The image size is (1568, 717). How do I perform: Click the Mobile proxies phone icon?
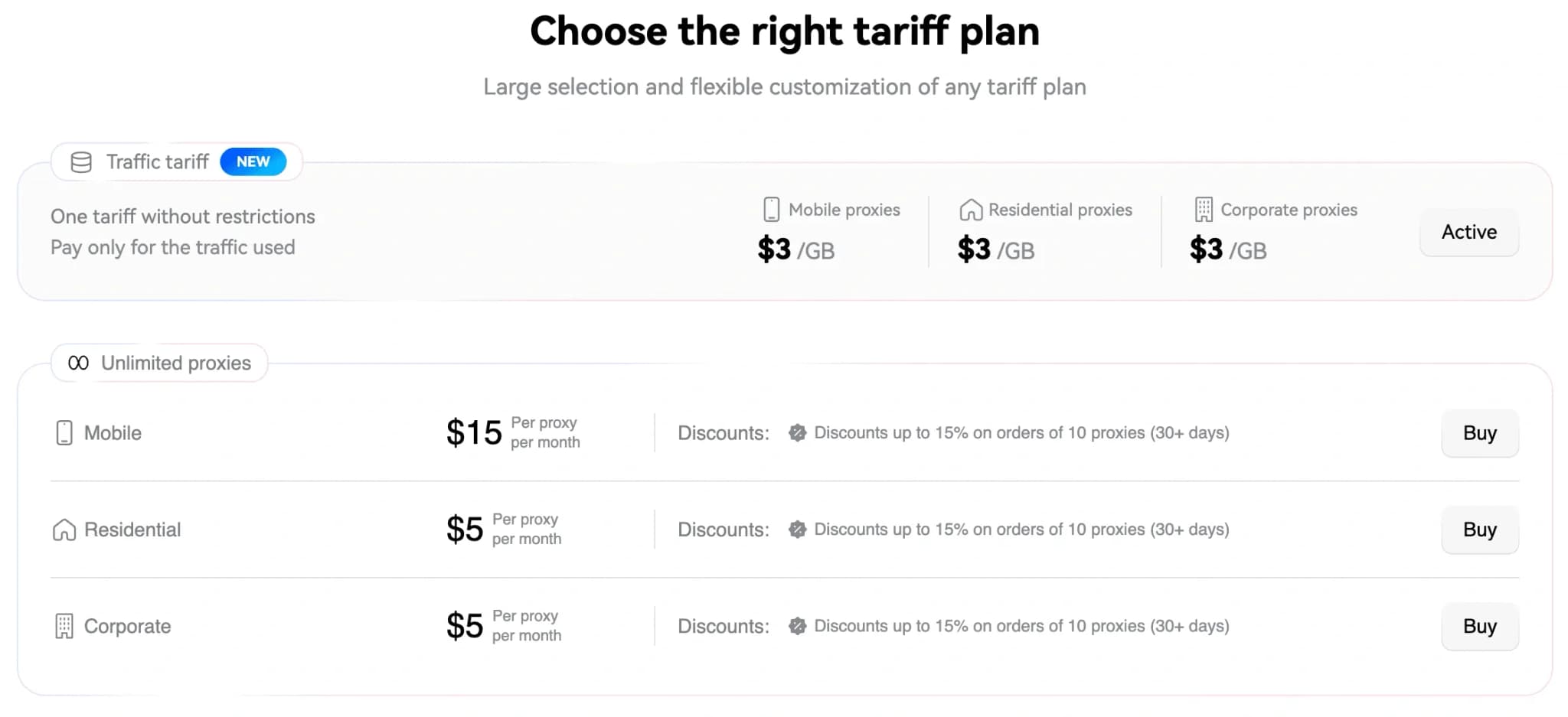(x=771, y=210)
